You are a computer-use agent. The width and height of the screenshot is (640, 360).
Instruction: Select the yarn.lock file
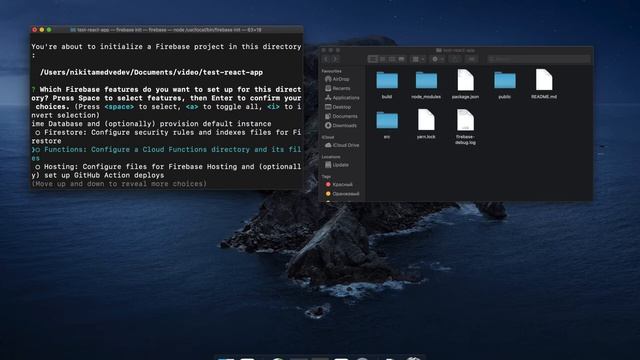[x=426, y=124]
